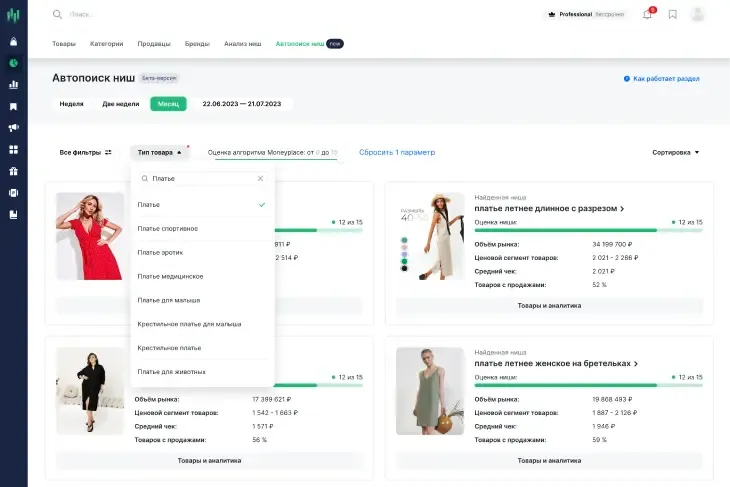
Task: Open the "Сортировка" dropdown
Action: 675,153
